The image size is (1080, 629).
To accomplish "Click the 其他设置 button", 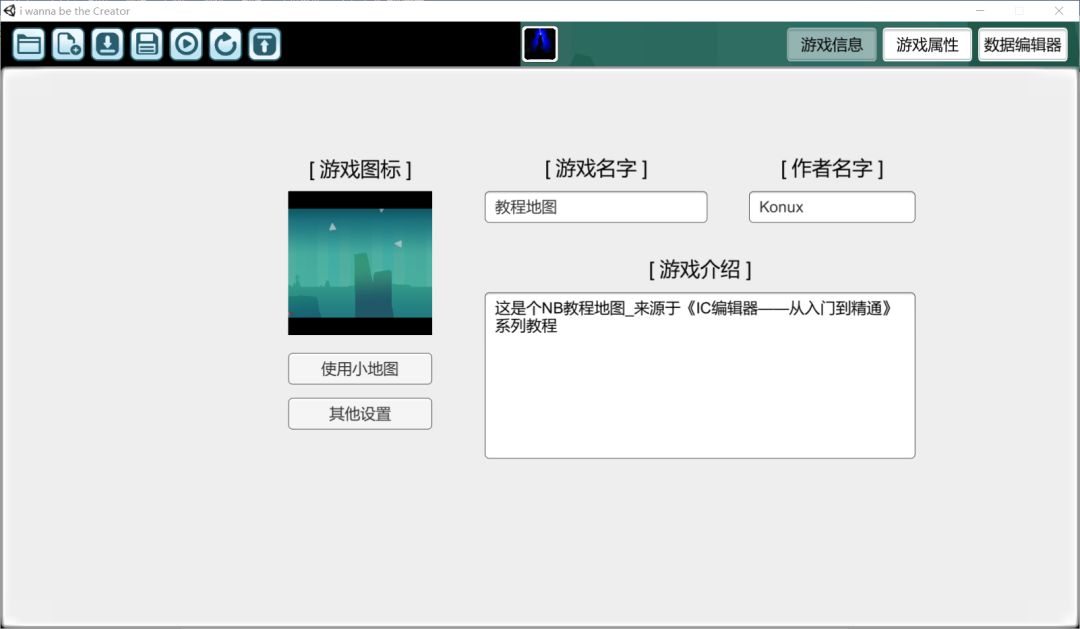I will pos(360,414).
